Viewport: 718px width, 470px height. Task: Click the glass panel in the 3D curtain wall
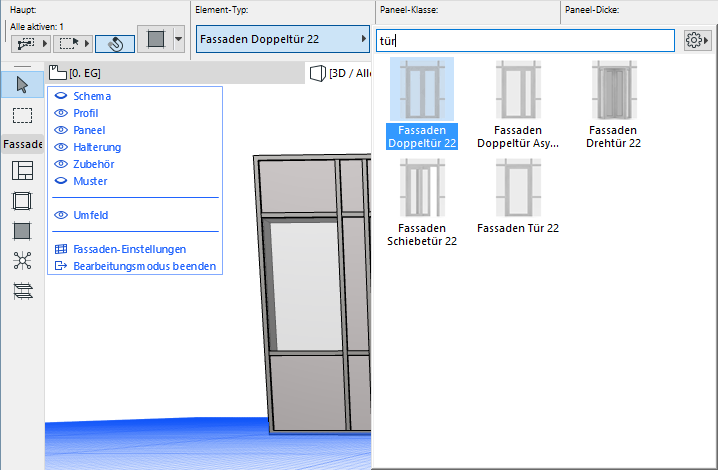click(306, 286)
